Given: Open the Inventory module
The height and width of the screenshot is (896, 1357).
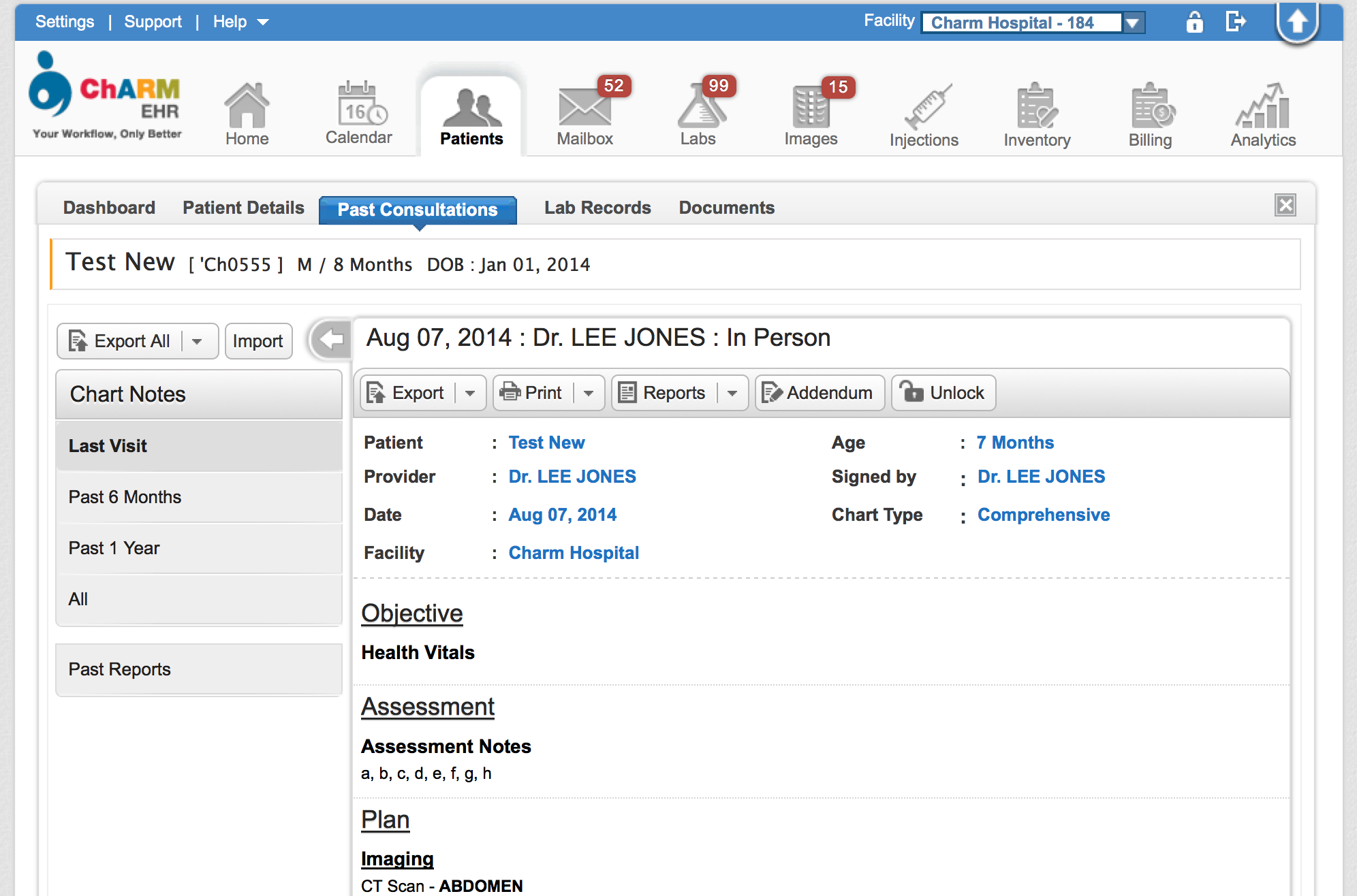Looking at the screenshot, I should click(x=1036, y=112).
